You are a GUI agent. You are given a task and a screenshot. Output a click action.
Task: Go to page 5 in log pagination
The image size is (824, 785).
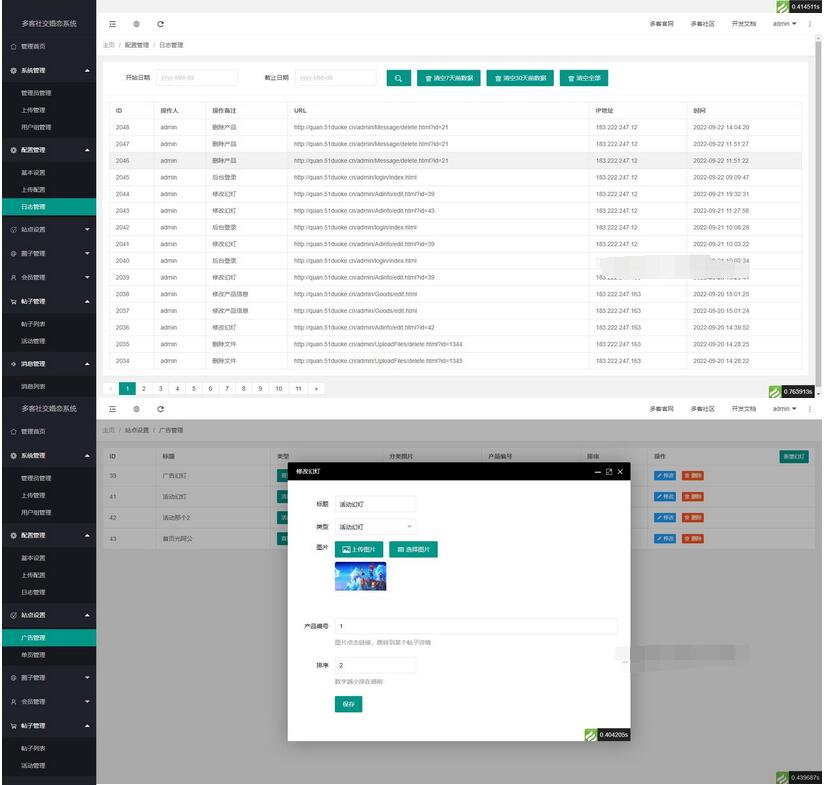pyautogui.click(x=193, y=388)
